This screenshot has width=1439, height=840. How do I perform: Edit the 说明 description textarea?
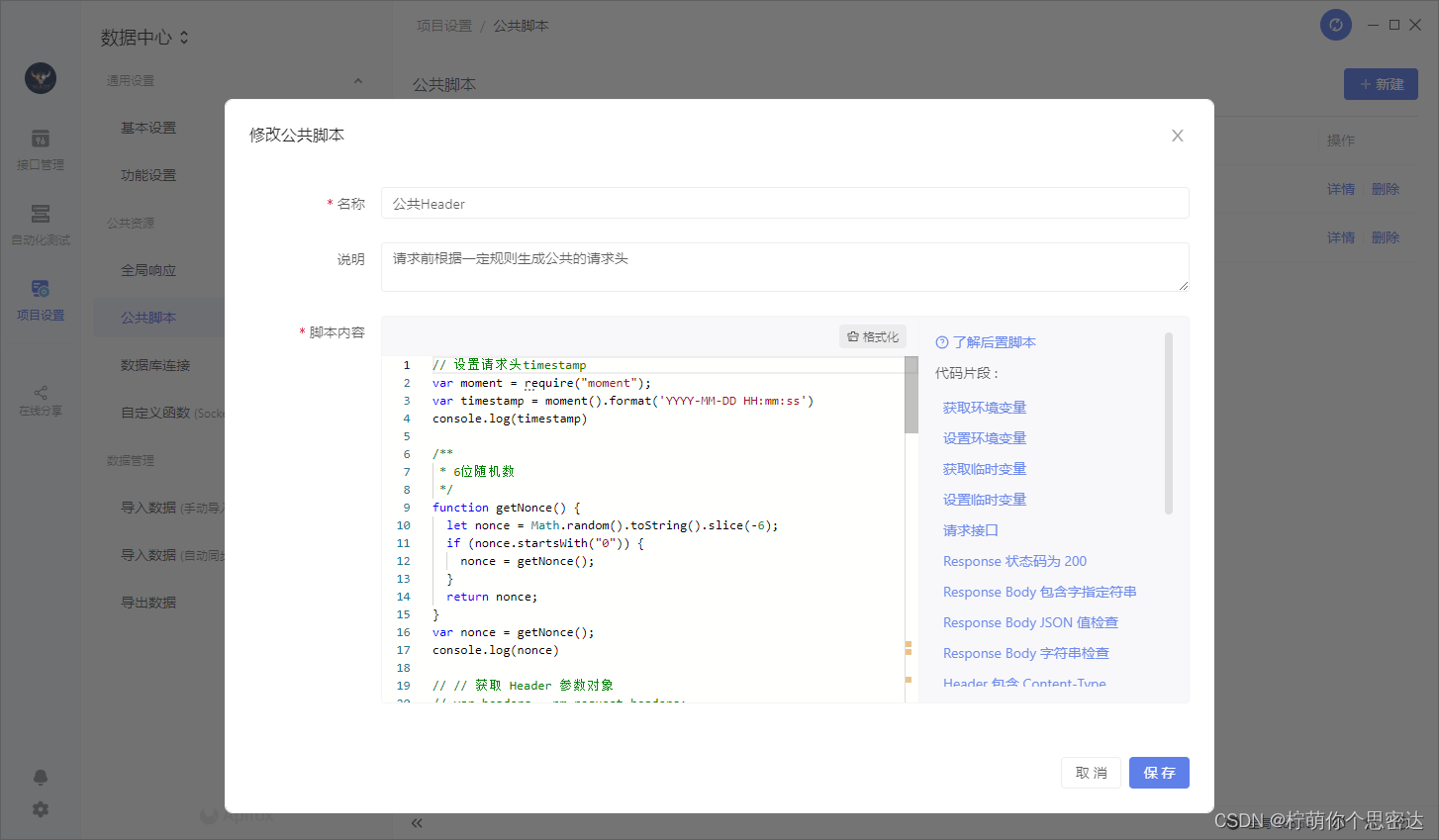[x=785, y=267]
